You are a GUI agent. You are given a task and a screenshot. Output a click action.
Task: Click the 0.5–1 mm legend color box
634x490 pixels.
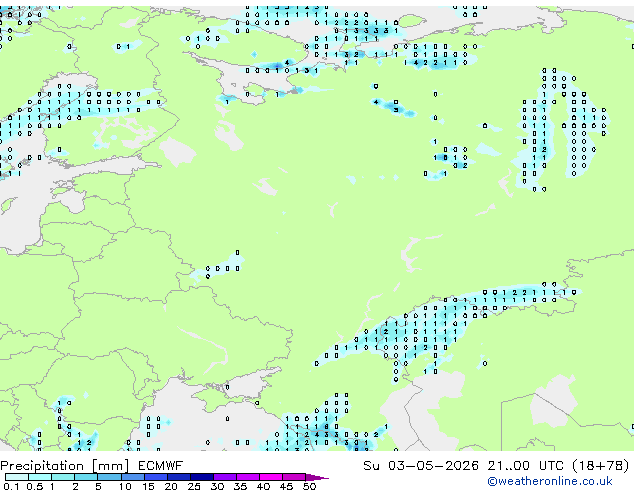click(40, 477)
